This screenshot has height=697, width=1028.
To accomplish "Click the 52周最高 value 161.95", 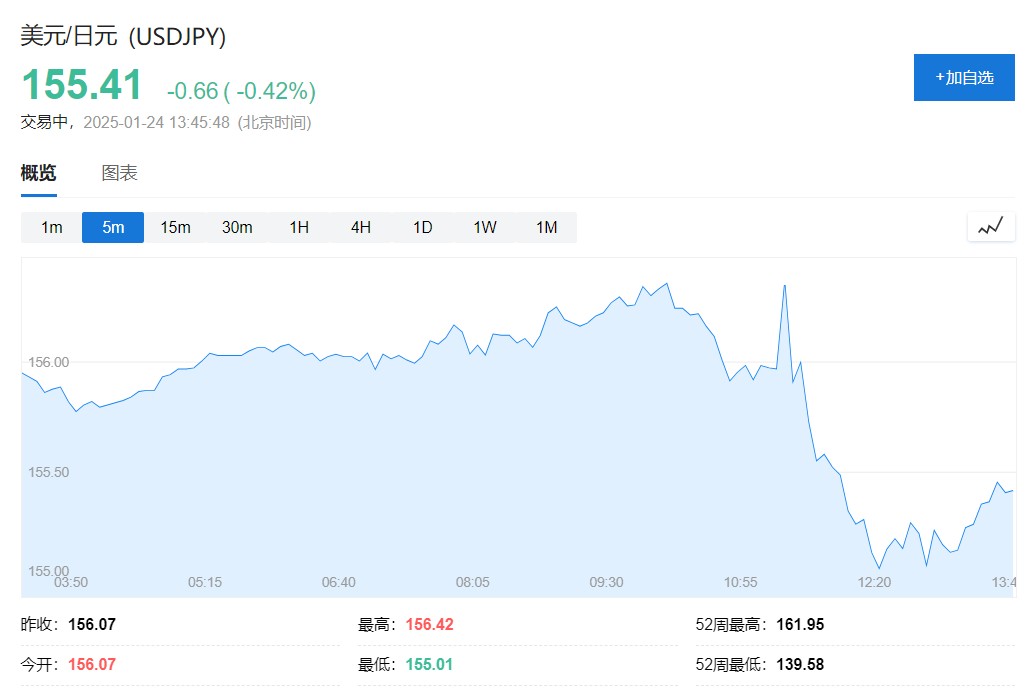I will 800,624.
